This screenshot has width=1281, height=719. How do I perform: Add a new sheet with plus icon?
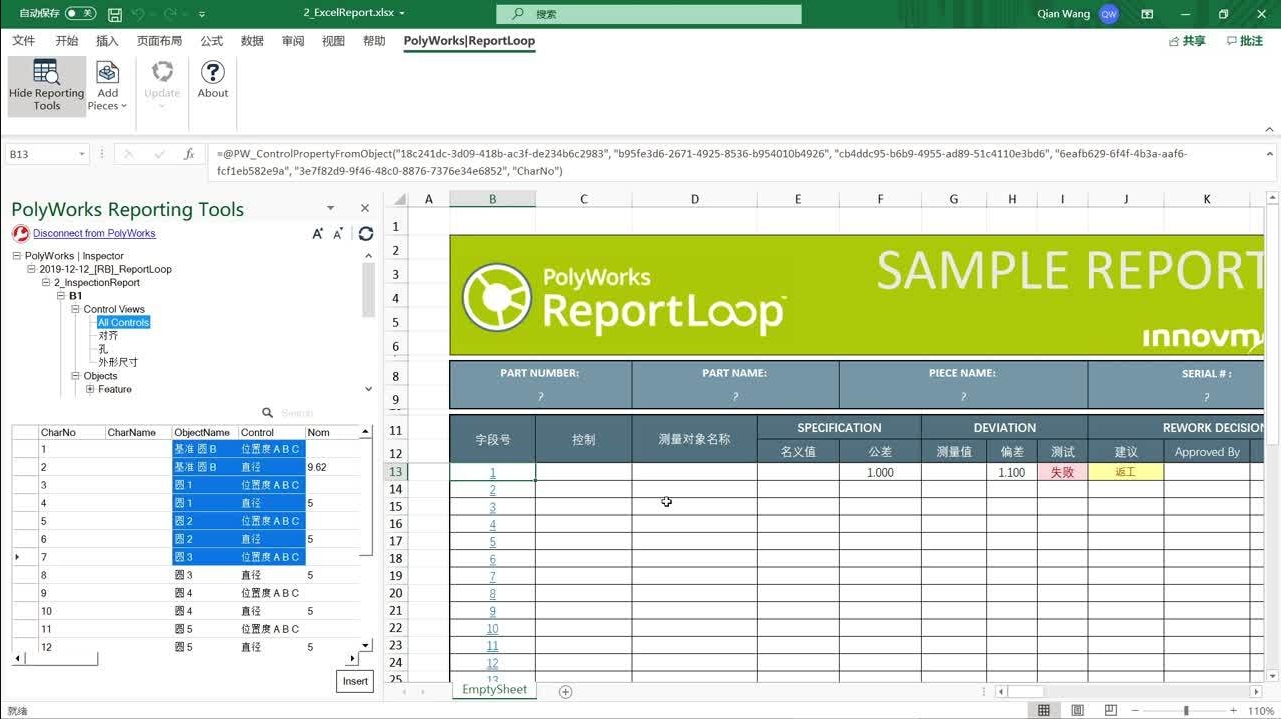point(565,691)
